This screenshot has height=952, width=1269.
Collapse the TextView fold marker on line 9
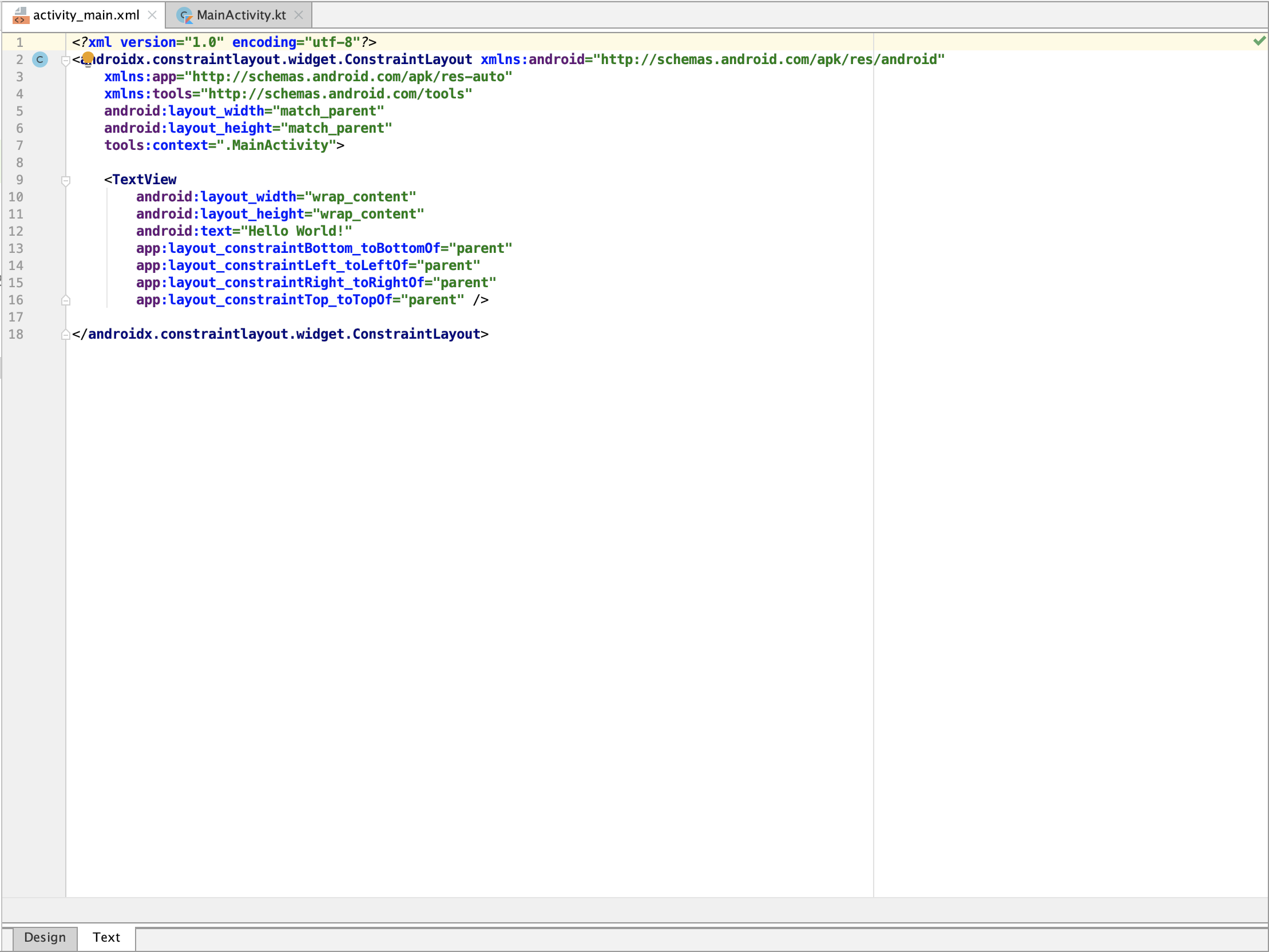point(65,181)
